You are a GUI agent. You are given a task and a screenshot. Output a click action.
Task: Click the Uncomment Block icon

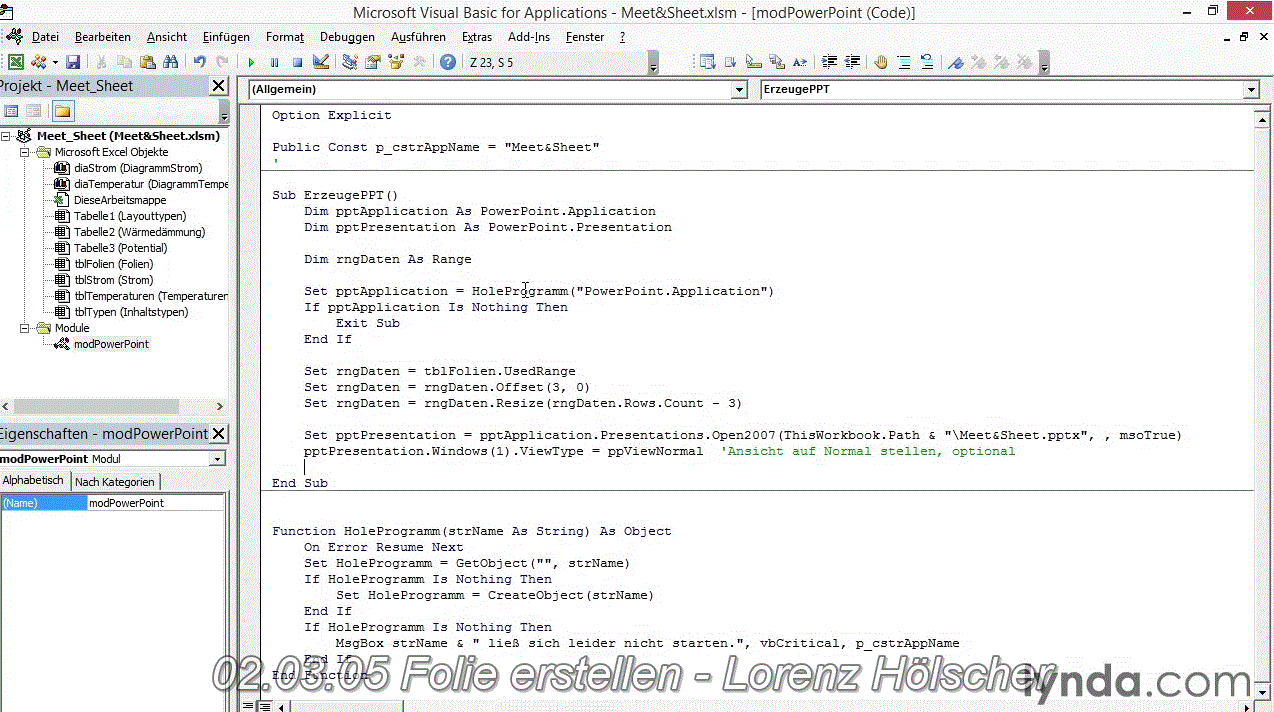click(x=927, y=62)
